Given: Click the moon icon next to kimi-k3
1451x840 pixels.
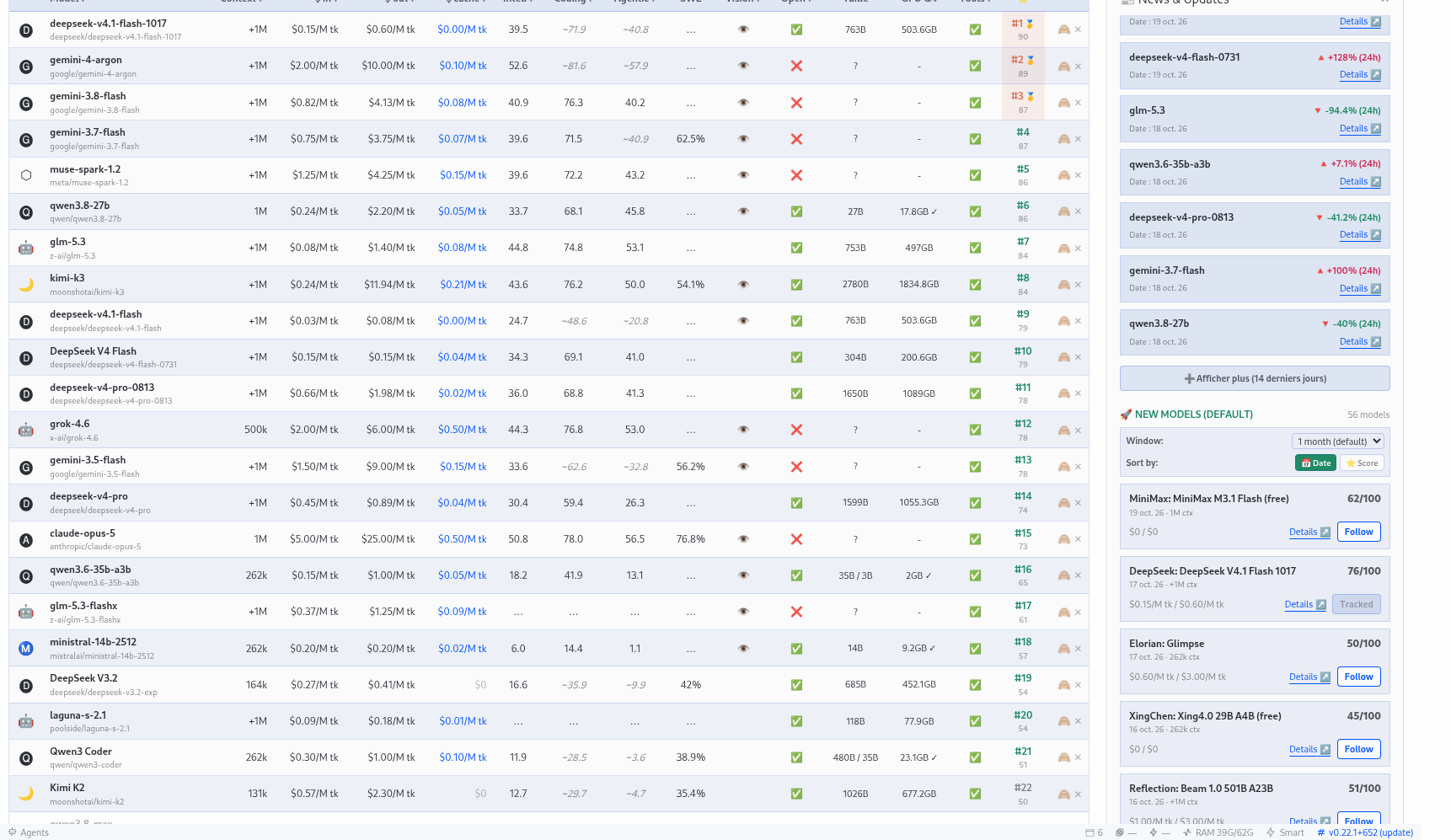Looking at the screenshot, I should [x=26, y=285].
